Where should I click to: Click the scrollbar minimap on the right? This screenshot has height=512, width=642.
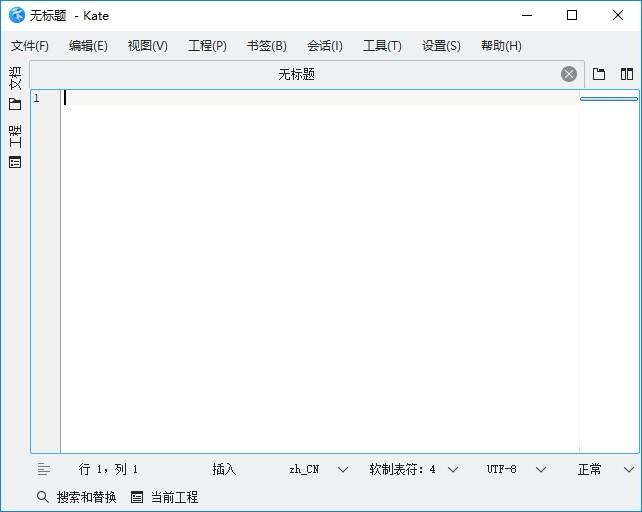click(x=609, y=271)
